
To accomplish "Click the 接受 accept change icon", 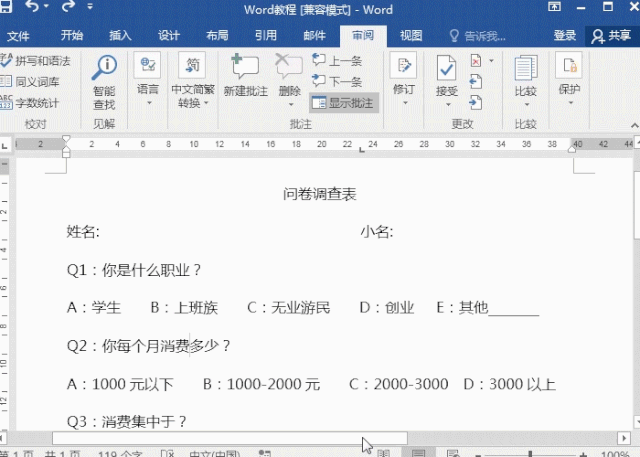I will 446,67.
